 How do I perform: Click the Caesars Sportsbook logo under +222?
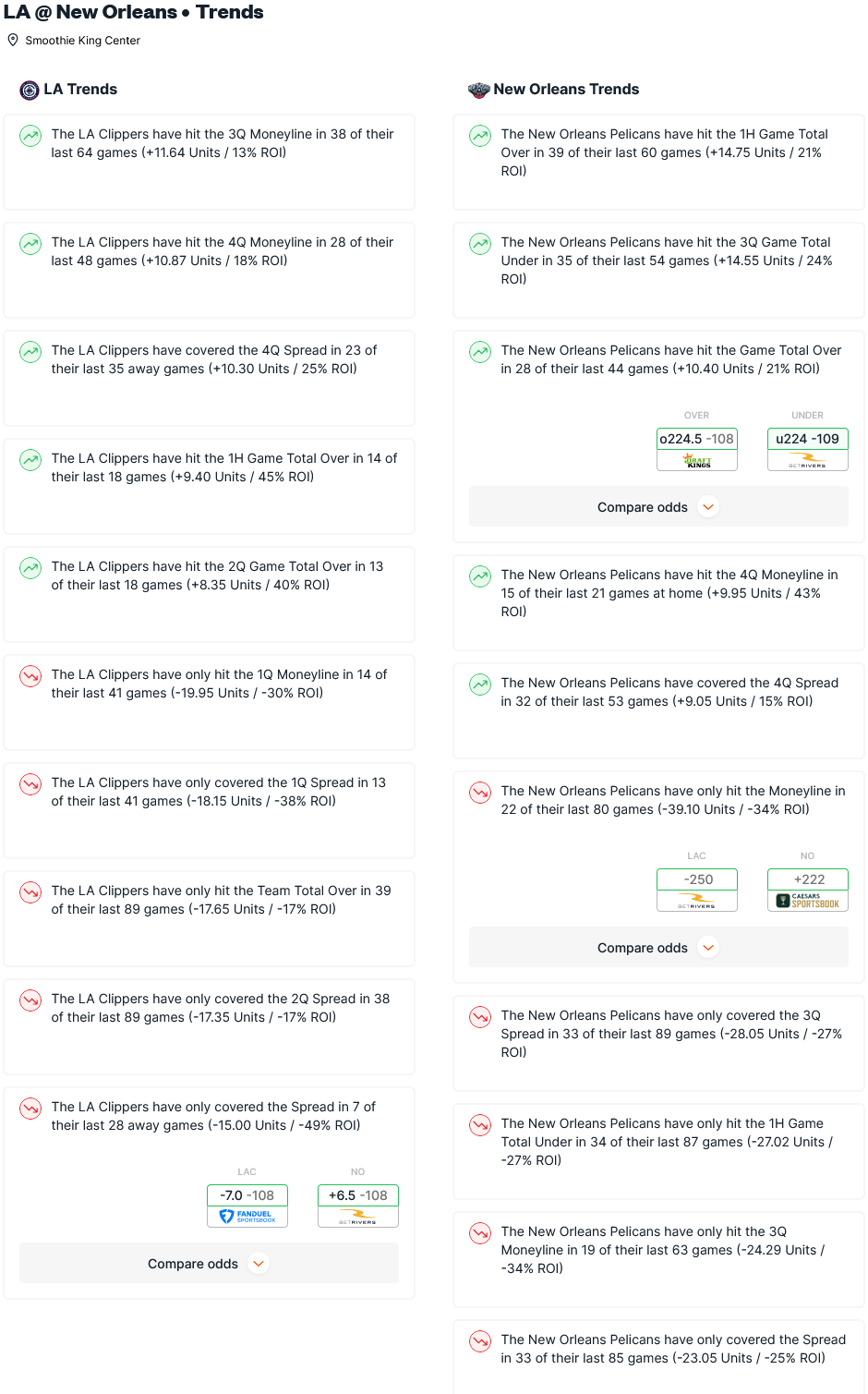click(808, 901)
